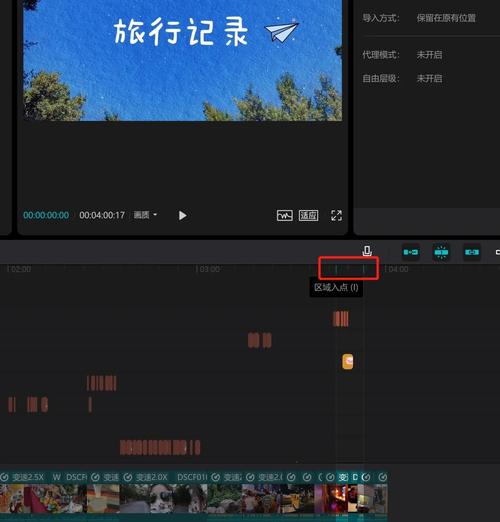Click the total duration 00:04:00:17
This screenshot has width=500, height=522.
coord(102,215)
